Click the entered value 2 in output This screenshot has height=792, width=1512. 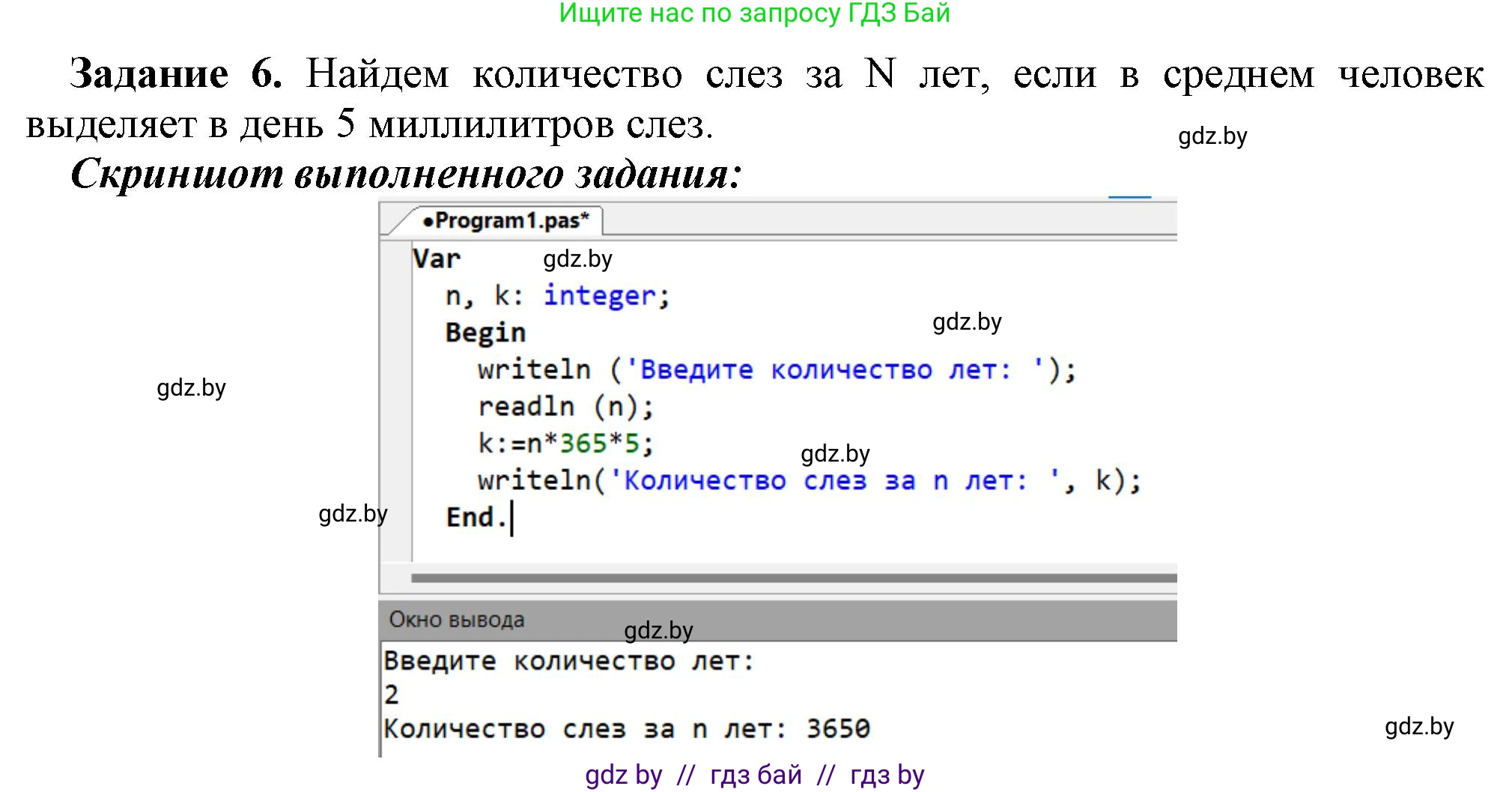click(391, 695)
